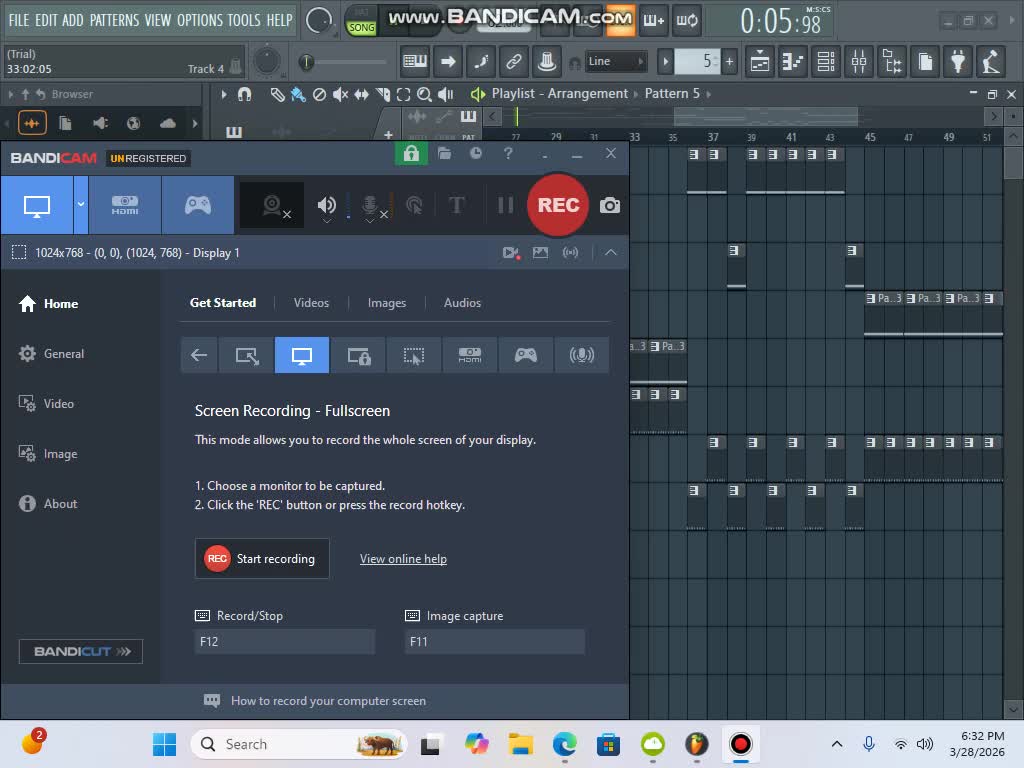Toggle the orange transport button under the Bandicam watermark

click(x=620, y=20)
